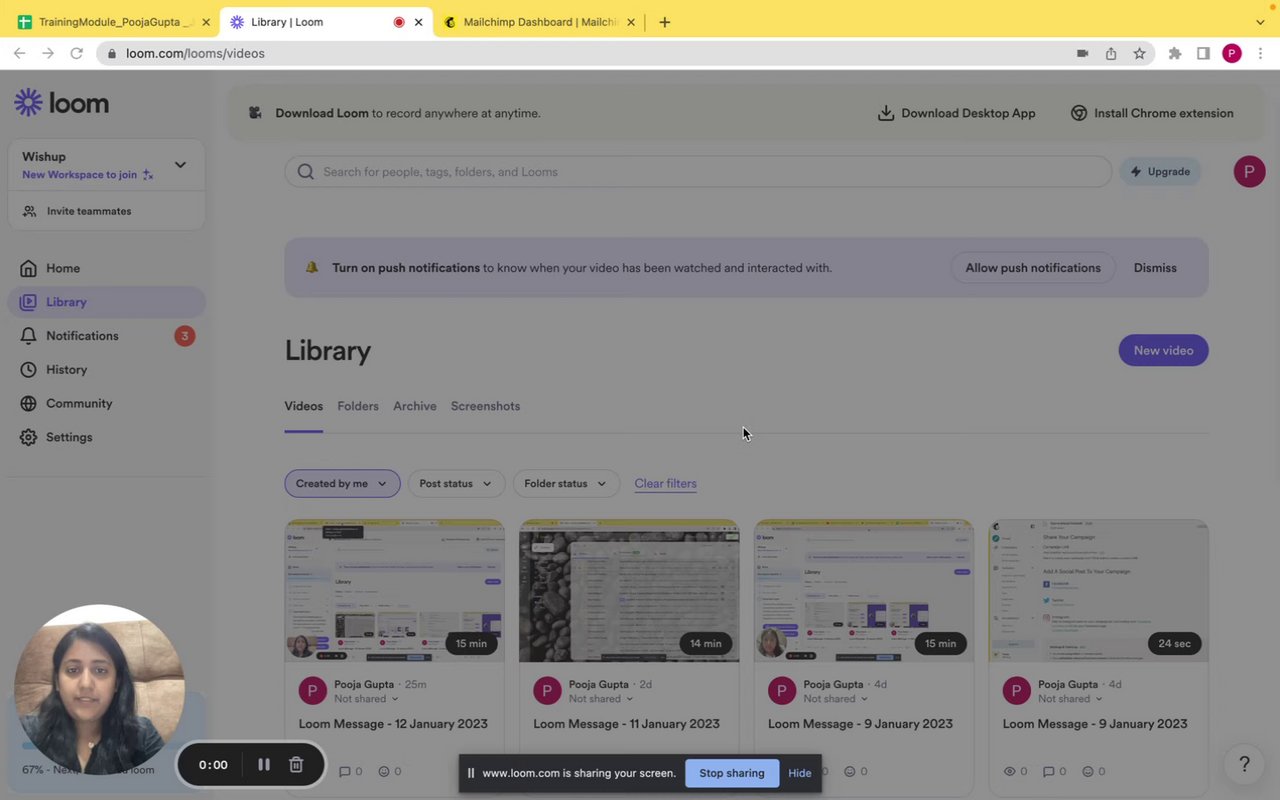Open the help question mark button

pos(1244,764)
